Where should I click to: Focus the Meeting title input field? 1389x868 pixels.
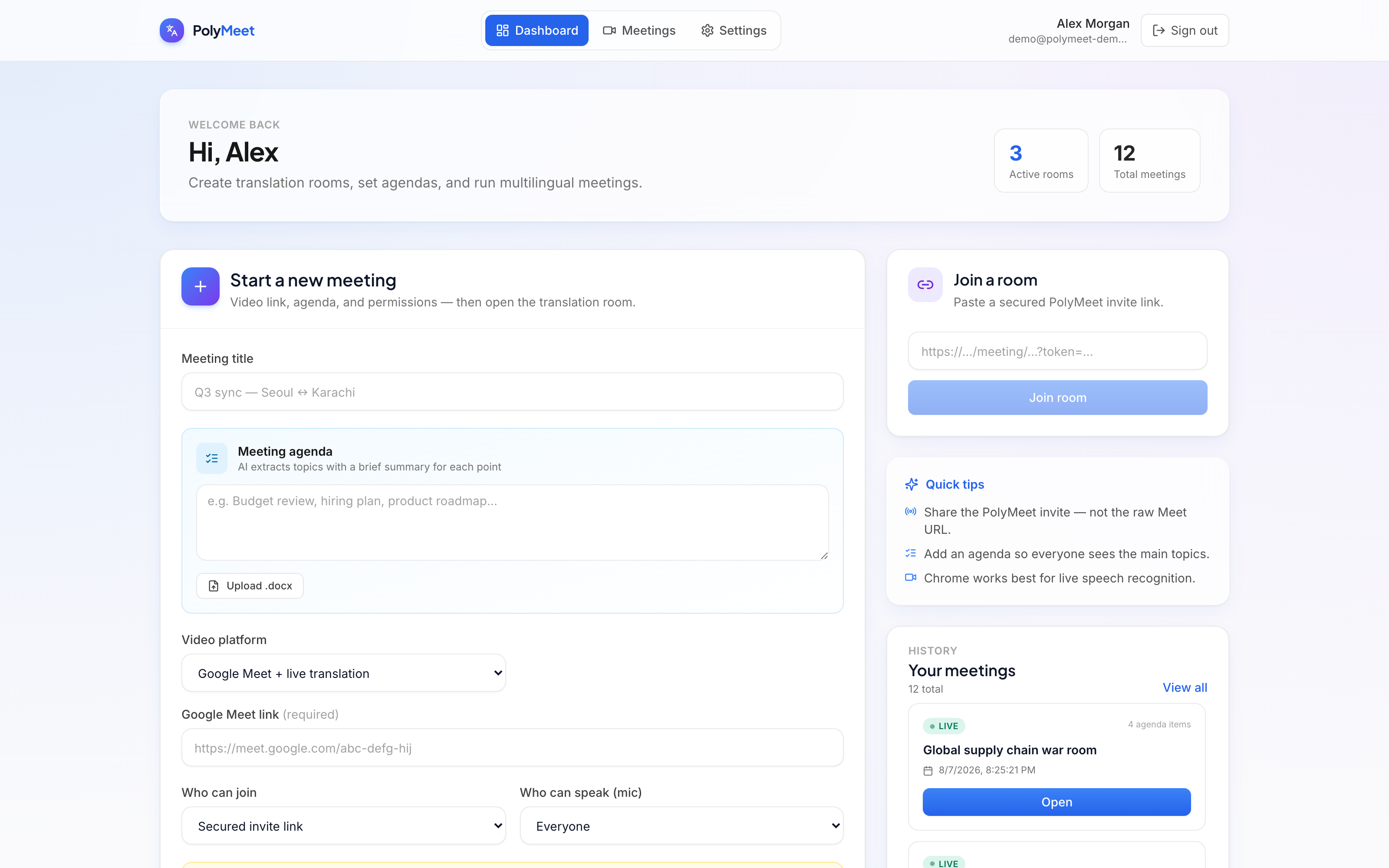pos(512,391)
